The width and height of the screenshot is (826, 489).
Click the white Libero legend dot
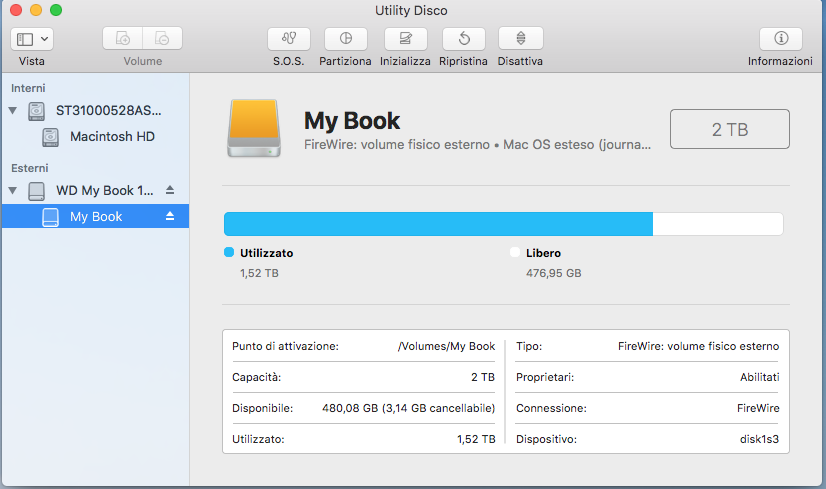[x=515, y=252]
